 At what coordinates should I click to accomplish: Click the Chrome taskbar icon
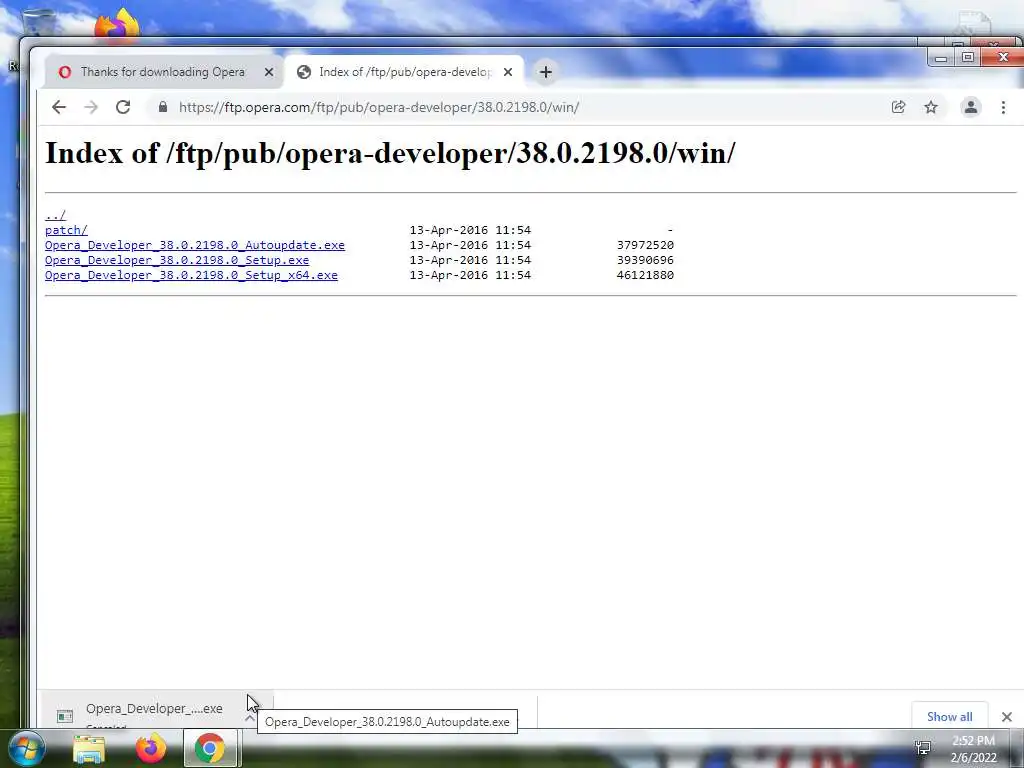pos(210,748)
